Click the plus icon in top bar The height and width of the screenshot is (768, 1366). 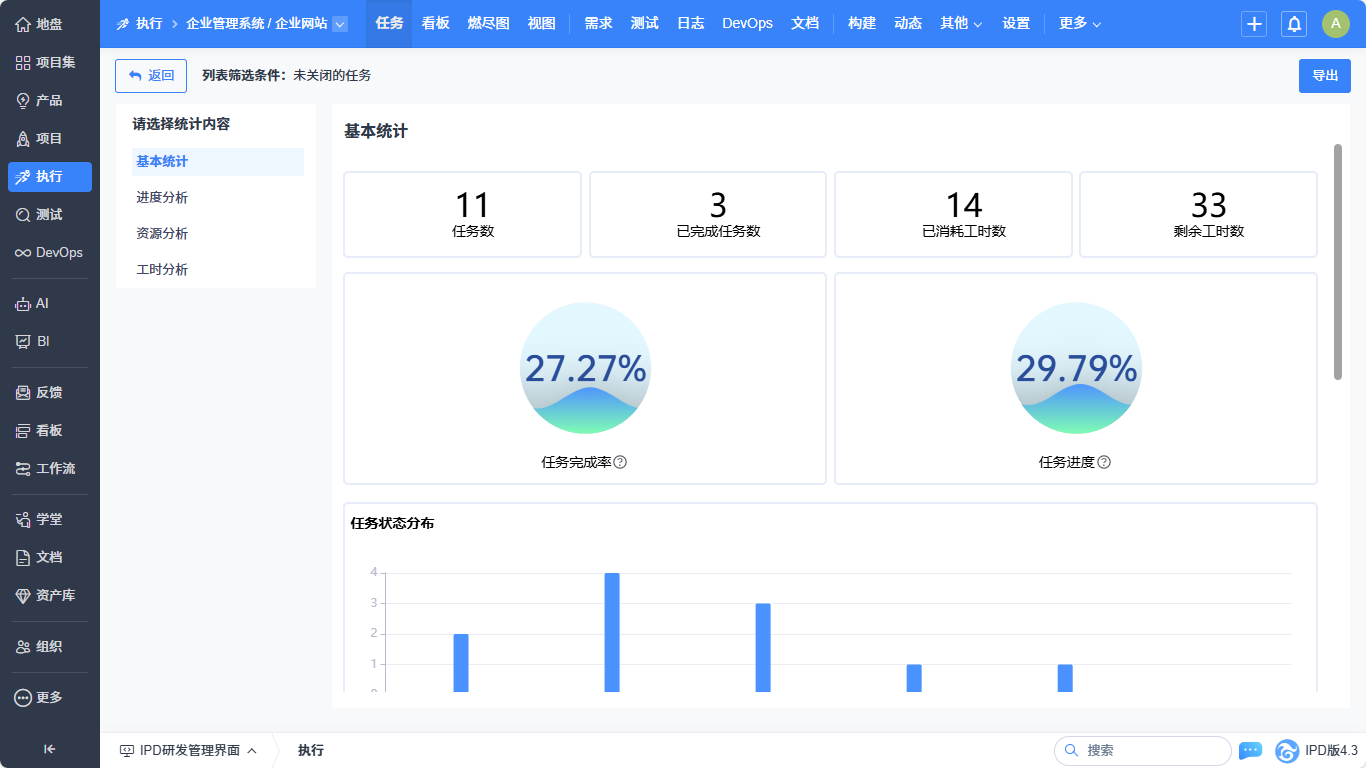(1254, 24)
